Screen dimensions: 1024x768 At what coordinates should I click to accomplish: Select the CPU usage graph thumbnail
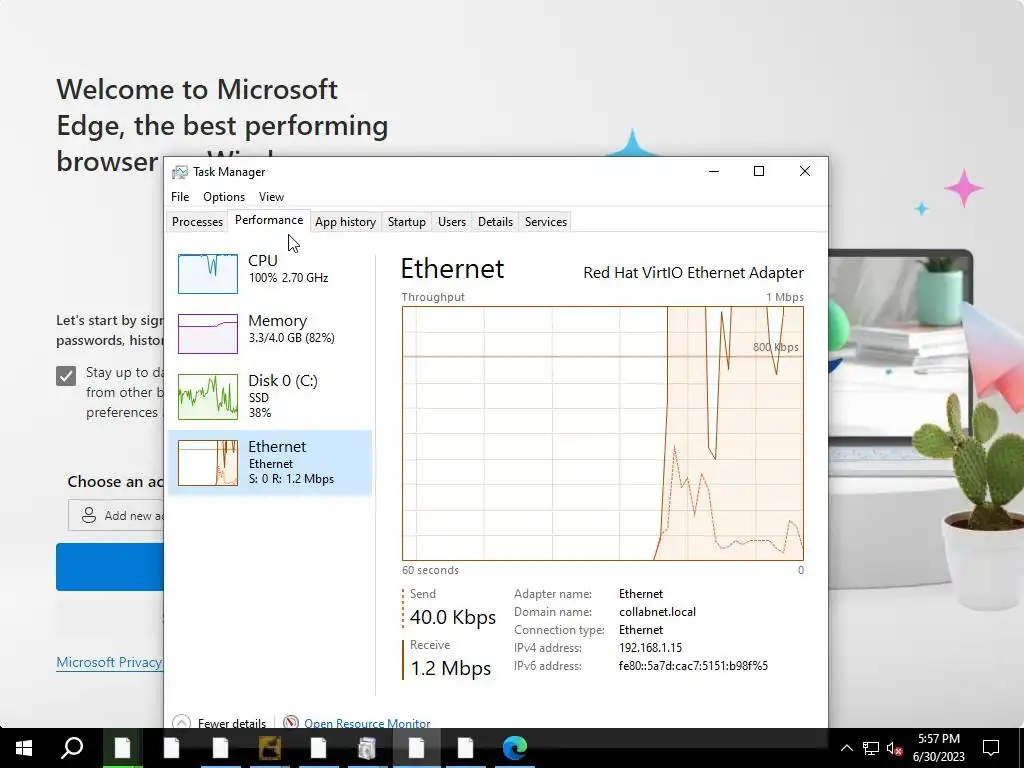[x=208, y=274]
